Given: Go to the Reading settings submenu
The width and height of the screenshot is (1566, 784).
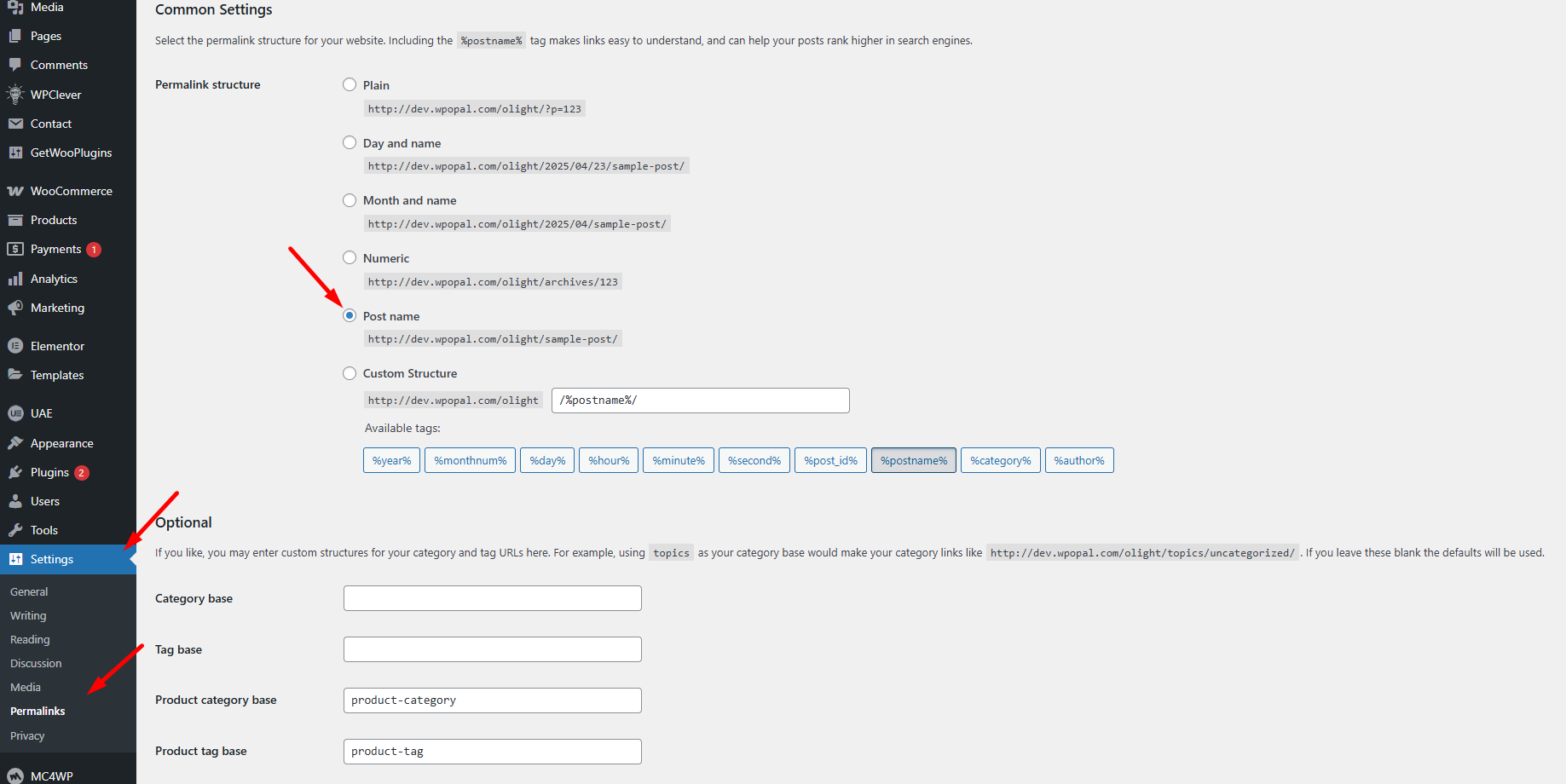Looking at the screenshot, I should (x=30, y=639).
